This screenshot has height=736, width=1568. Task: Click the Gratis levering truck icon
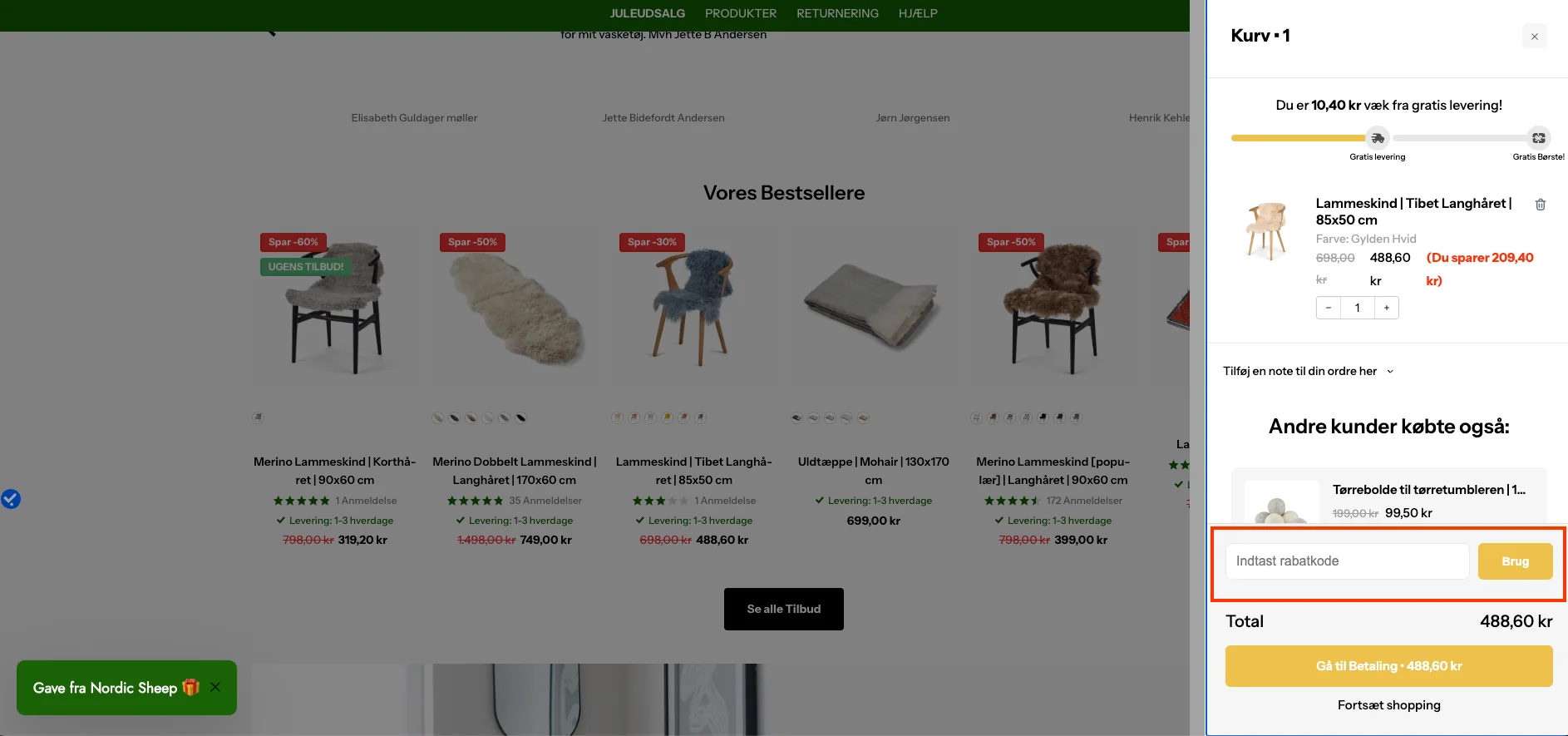1378,138
